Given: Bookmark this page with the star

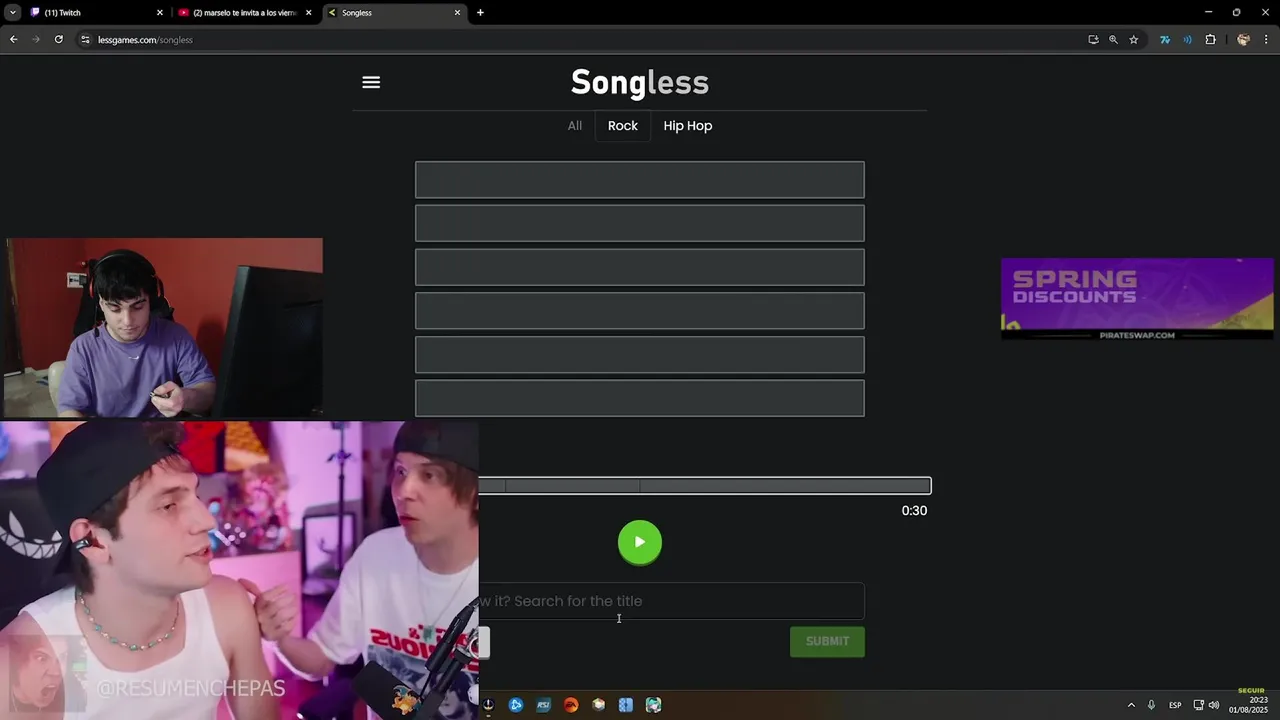Looking at the screenshot, I should click(1134, 40).
